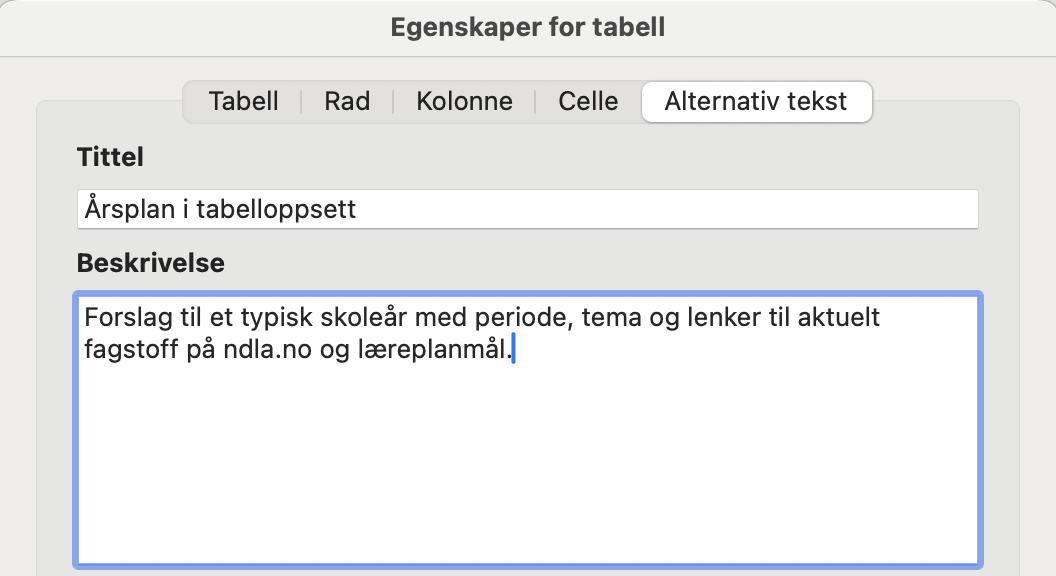Click the Beskrivelse label
This screenshot has width=1056, height=576.
click(x=152, y=263)
